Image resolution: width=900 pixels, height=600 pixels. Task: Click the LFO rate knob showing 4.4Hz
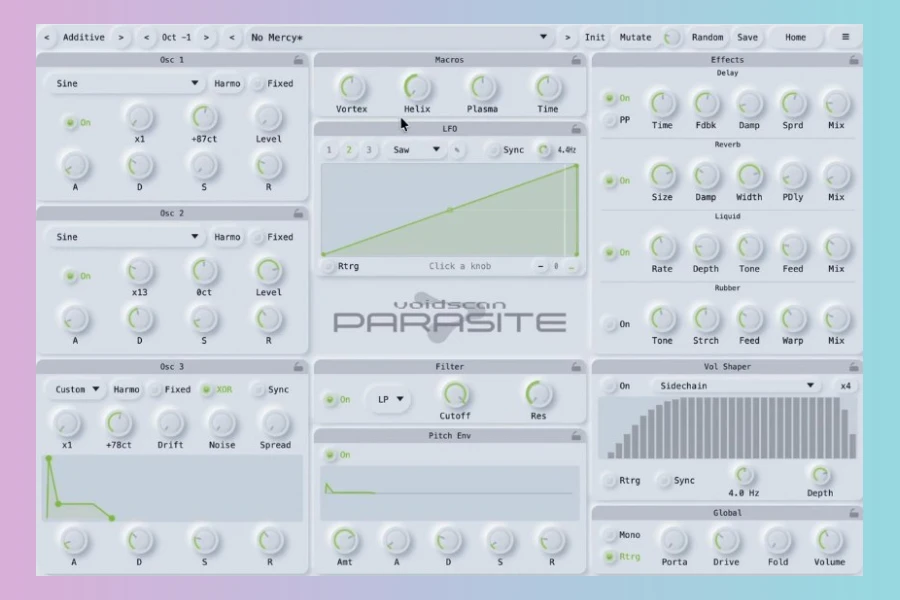(543, 150)
